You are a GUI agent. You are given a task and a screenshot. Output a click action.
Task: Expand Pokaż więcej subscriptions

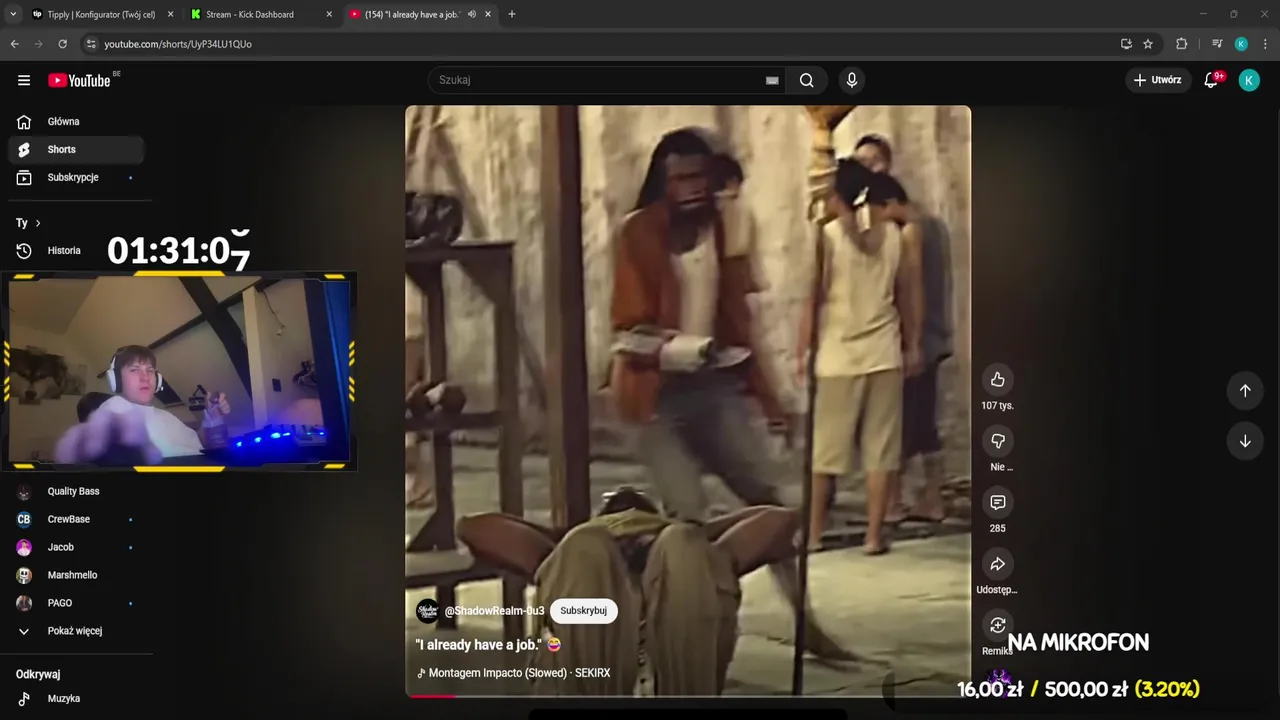(x=76, y=632)
